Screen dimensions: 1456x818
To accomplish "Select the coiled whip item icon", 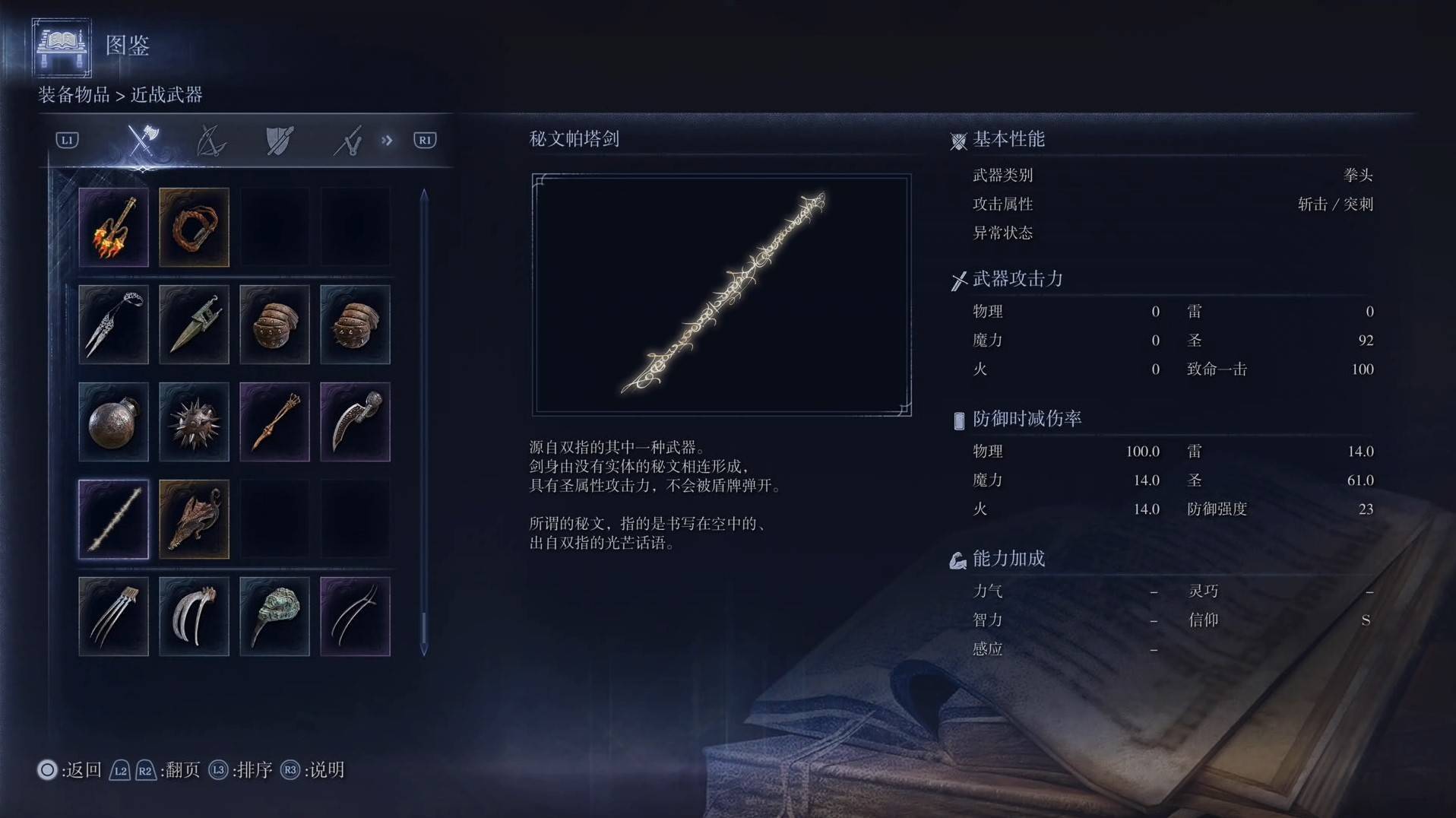I will pyautogui.click(x=194, y=227).
